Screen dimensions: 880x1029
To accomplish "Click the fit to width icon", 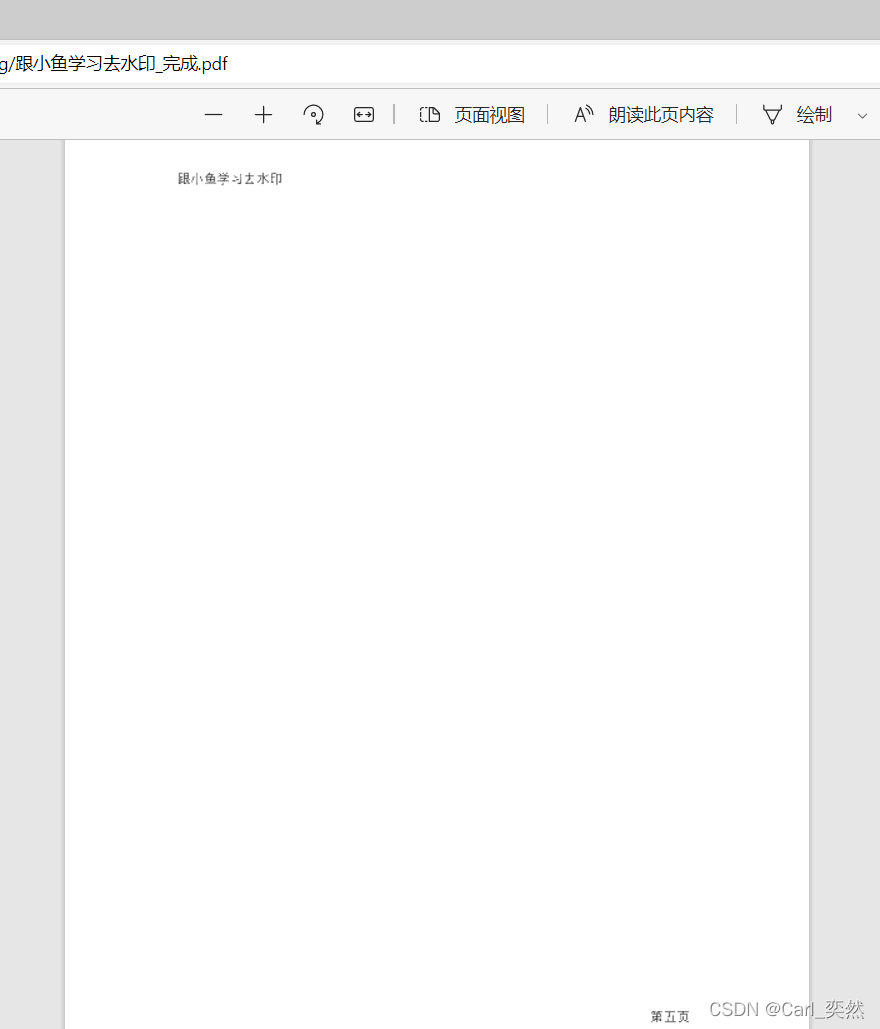I will click(x=364, y=115).
